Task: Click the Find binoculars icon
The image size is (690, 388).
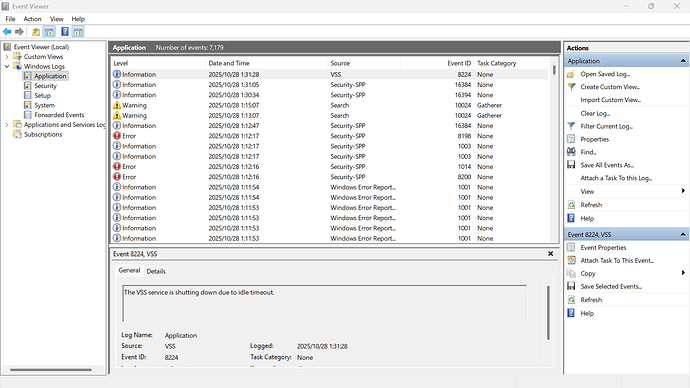Action: click(571, 152)
